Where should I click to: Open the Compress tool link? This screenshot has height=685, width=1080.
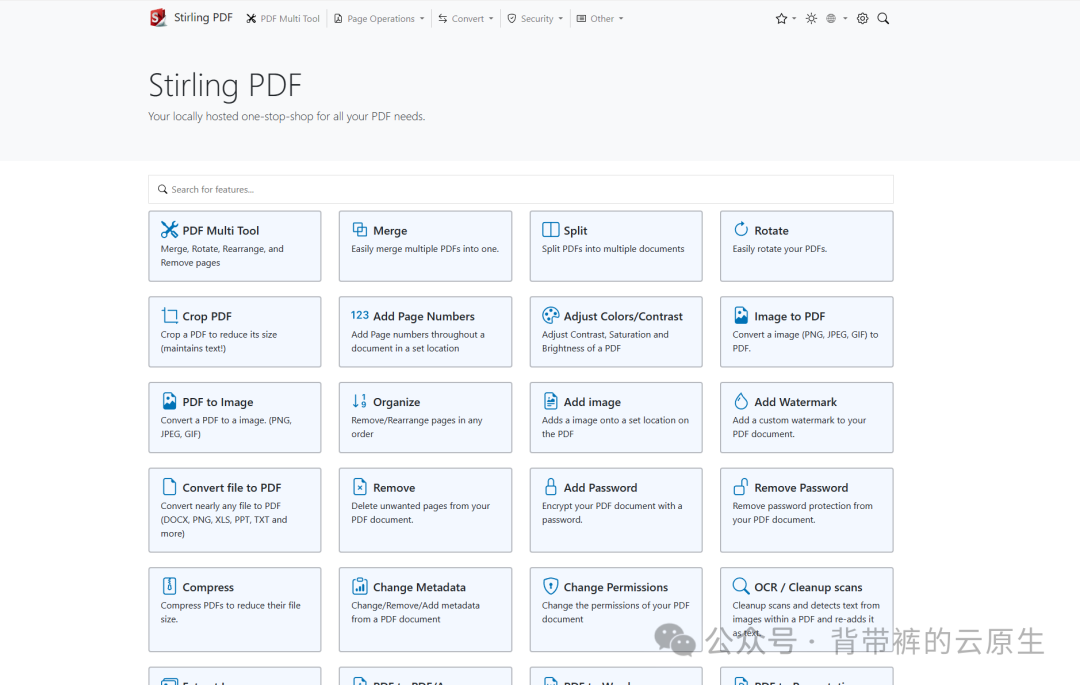click(235, 609)
